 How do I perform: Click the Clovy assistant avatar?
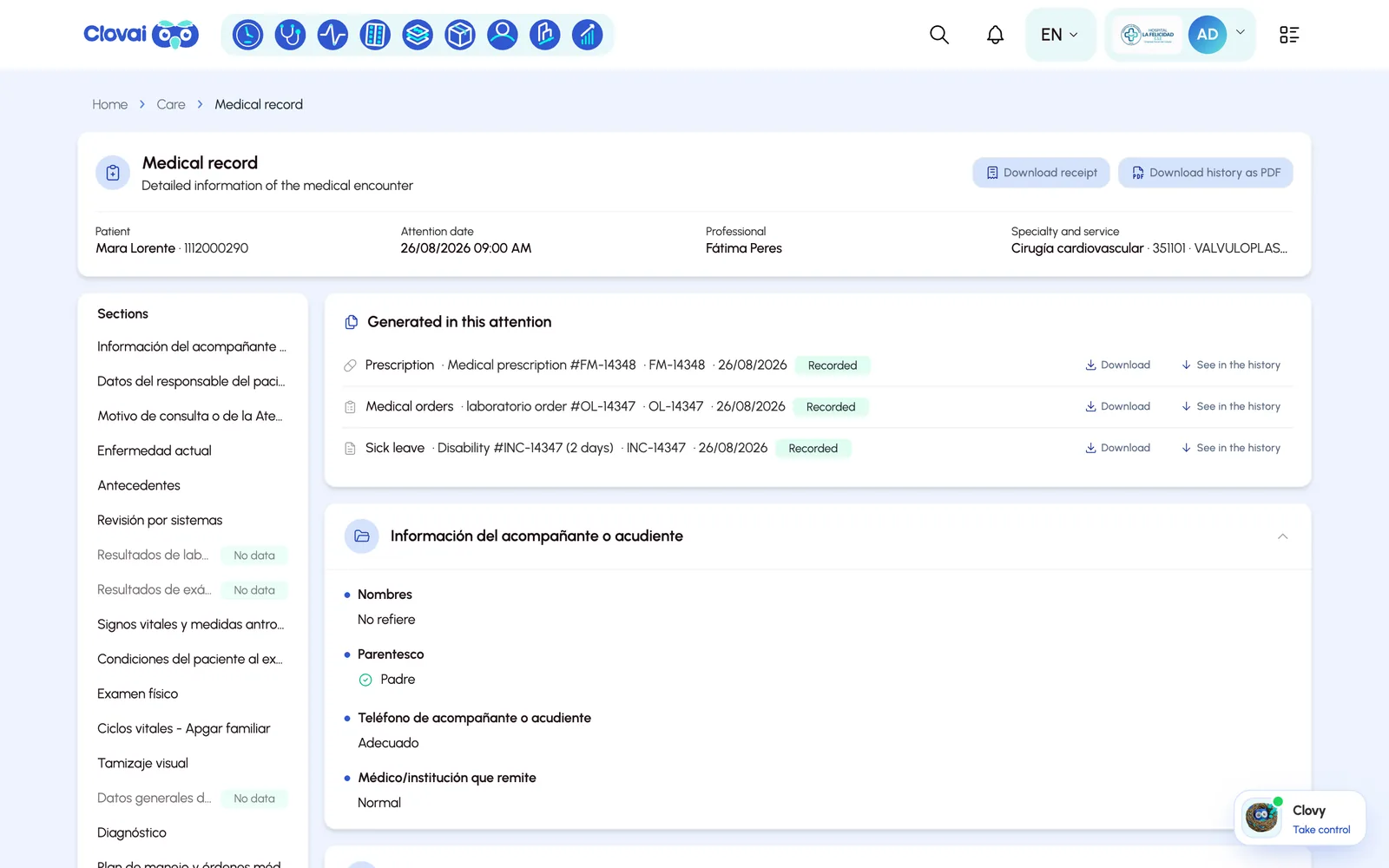1261,817
